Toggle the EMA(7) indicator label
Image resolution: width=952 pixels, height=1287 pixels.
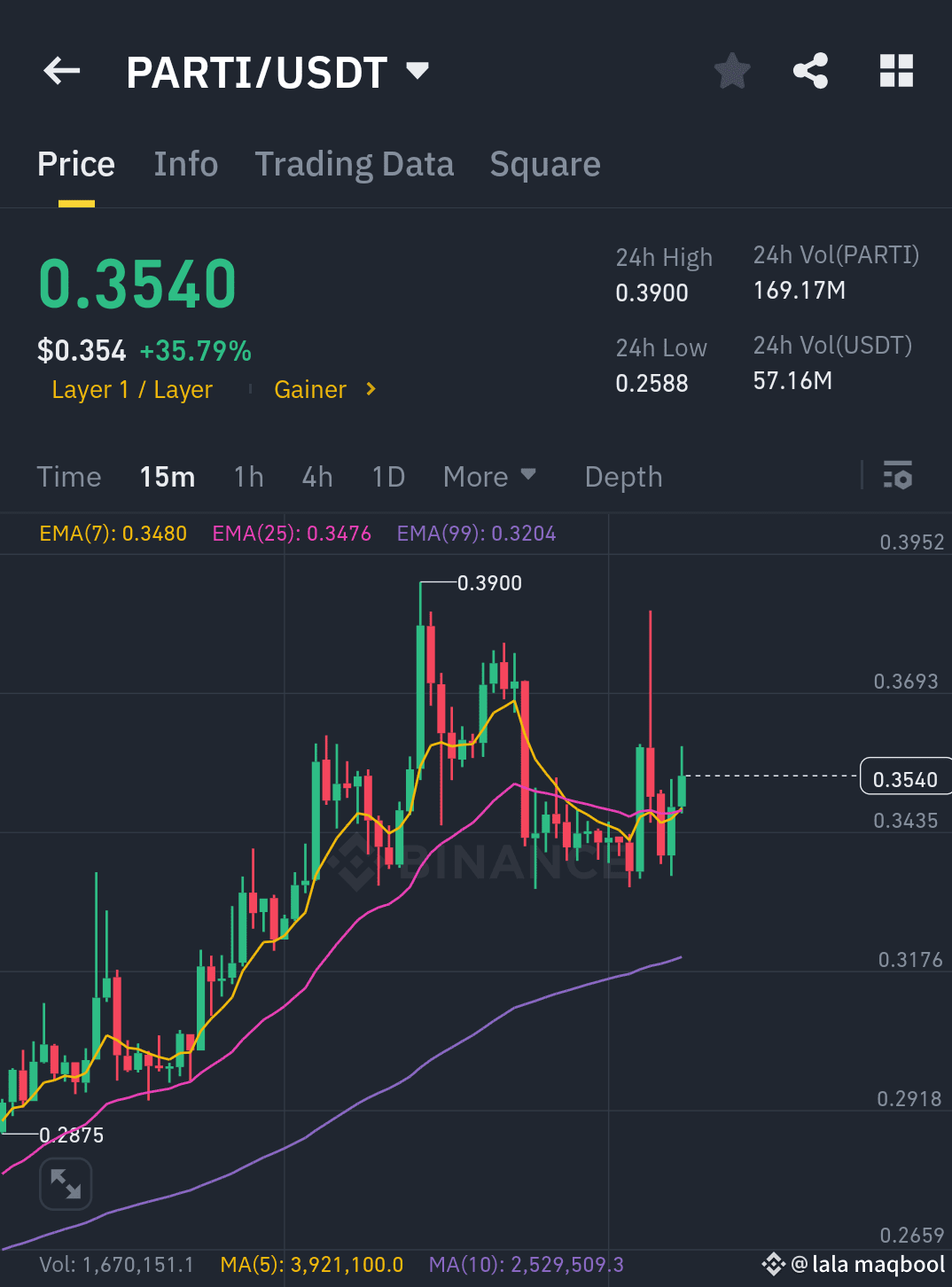[x=113, y=533]
